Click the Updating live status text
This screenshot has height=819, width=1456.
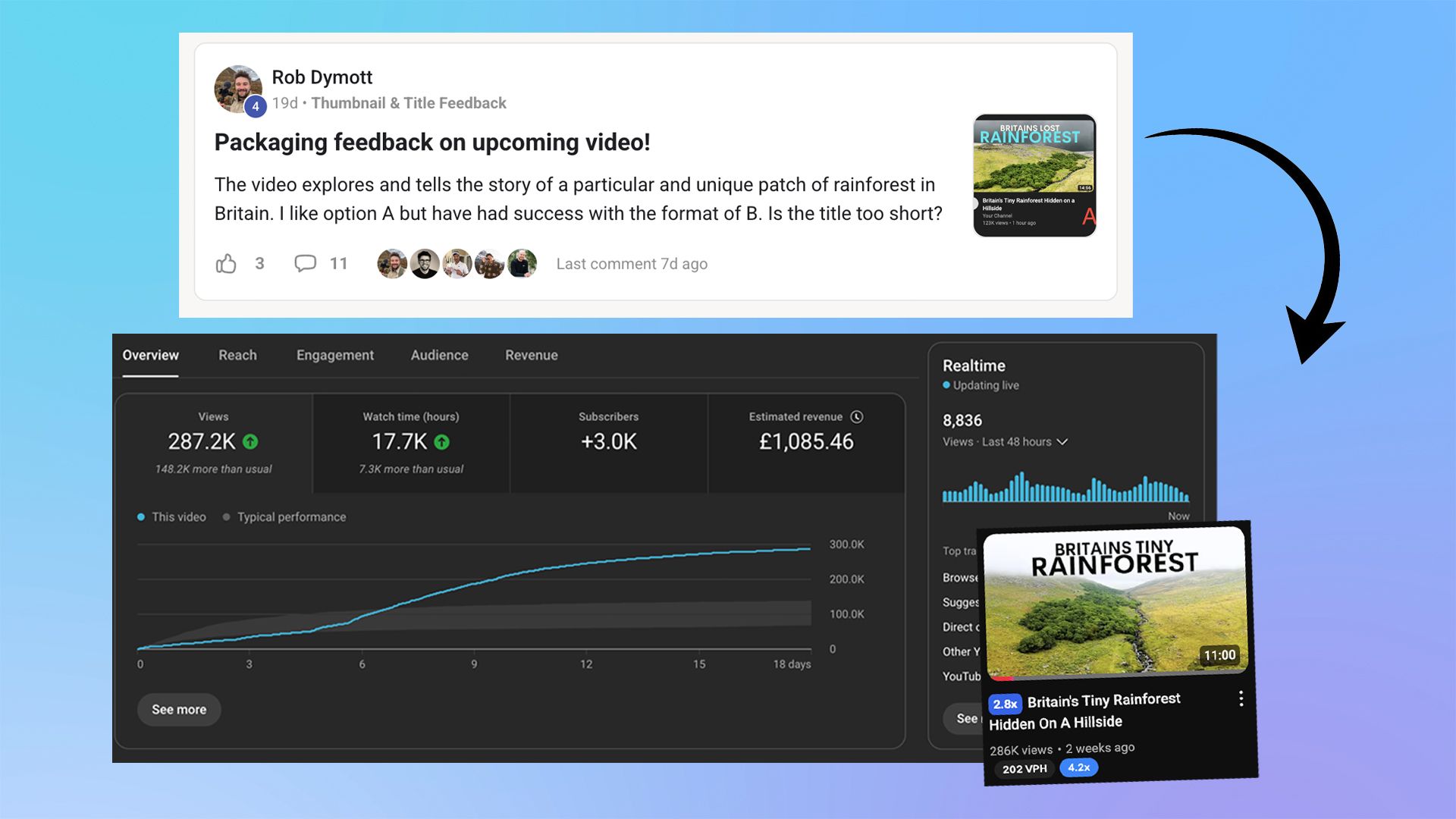pos(986,385)
